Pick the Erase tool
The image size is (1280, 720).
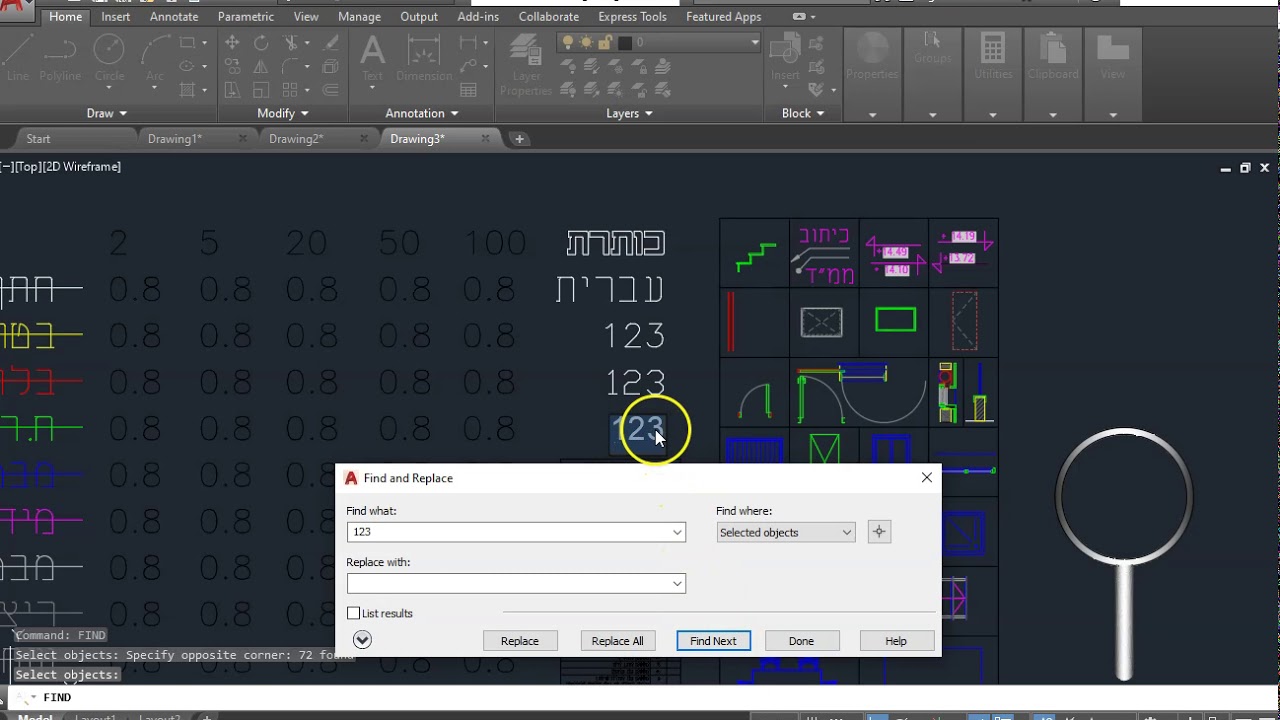pos(330,43)
